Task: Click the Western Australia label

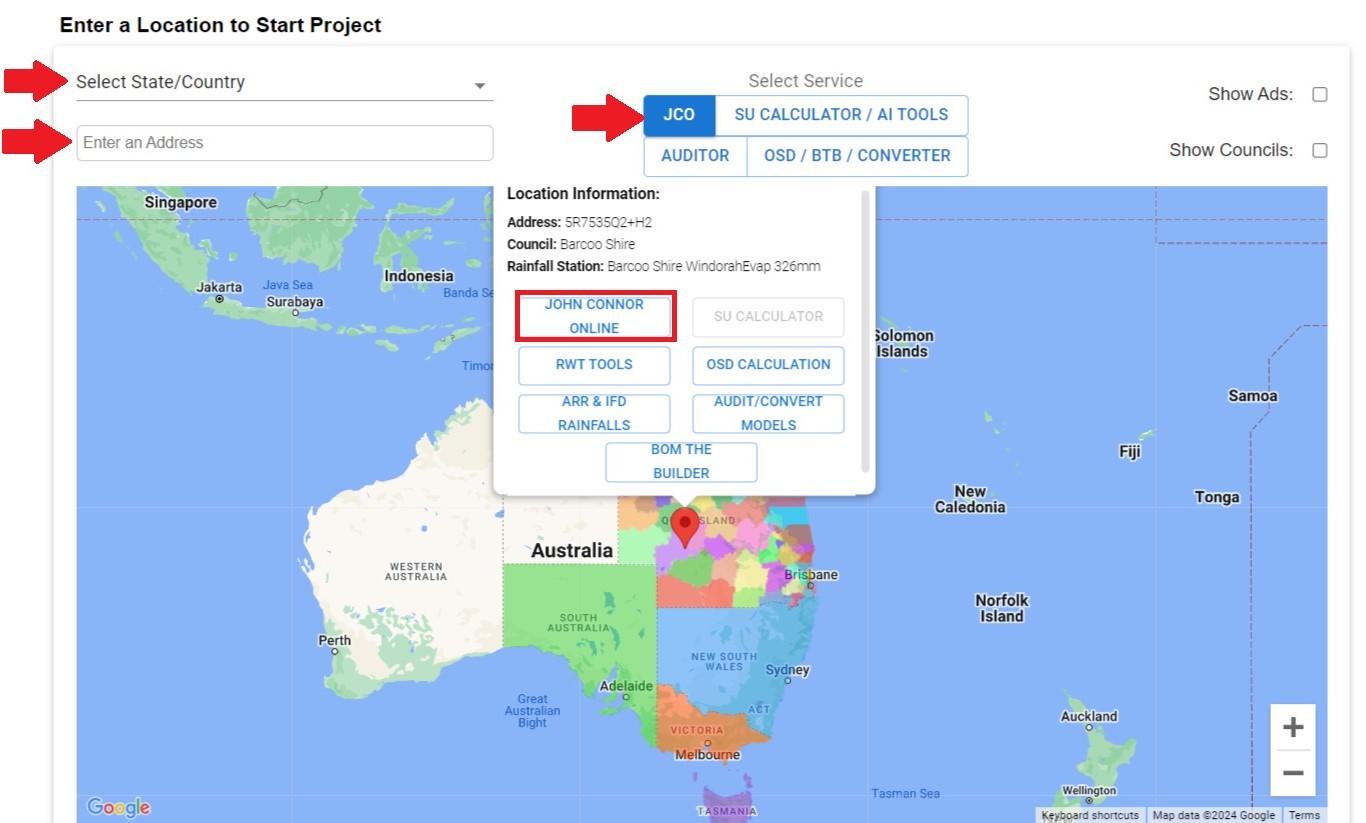Action: point(416,571)
